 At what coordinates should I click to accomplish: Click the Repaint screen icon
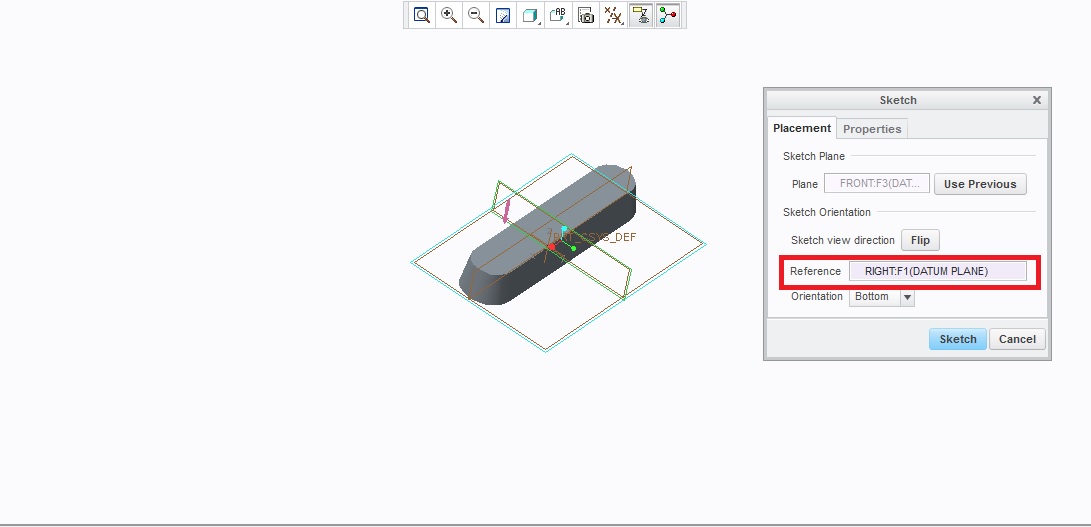pos(503,15)
